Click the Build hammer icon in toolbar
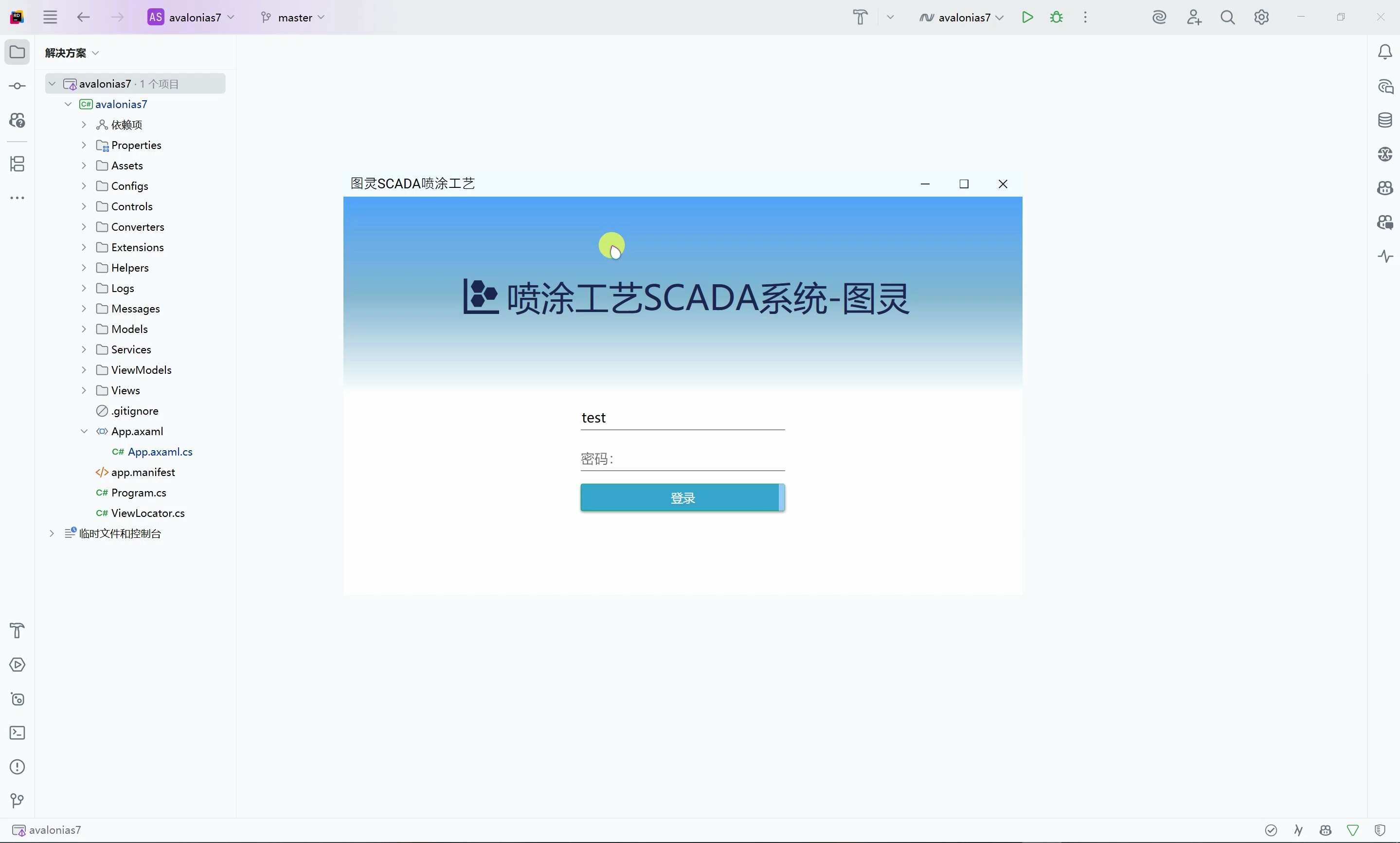Viewport: 1400px width, 843px height. point(860,17)
